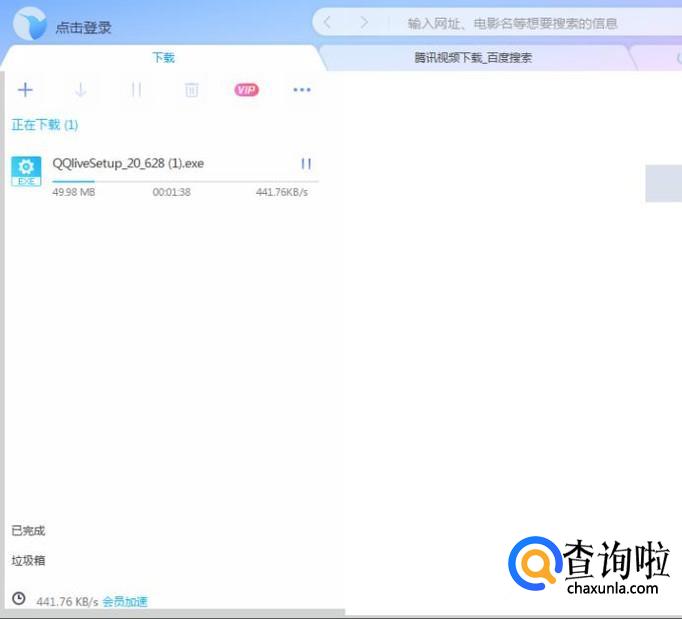
Task: Open the VIP badge
Action: point(246,90)
